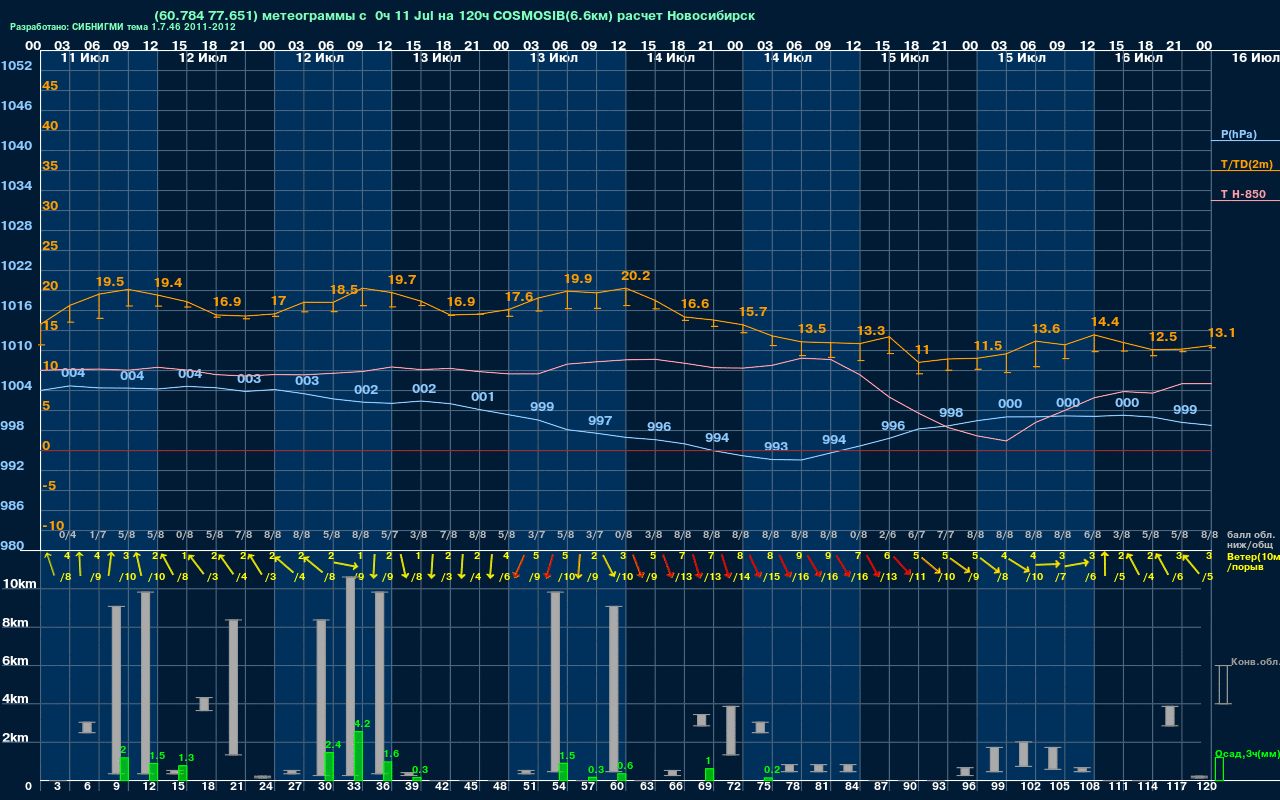1280x800 pixels.
Task: Click the -10 temperature axis label
Action: tap(53, 526)
